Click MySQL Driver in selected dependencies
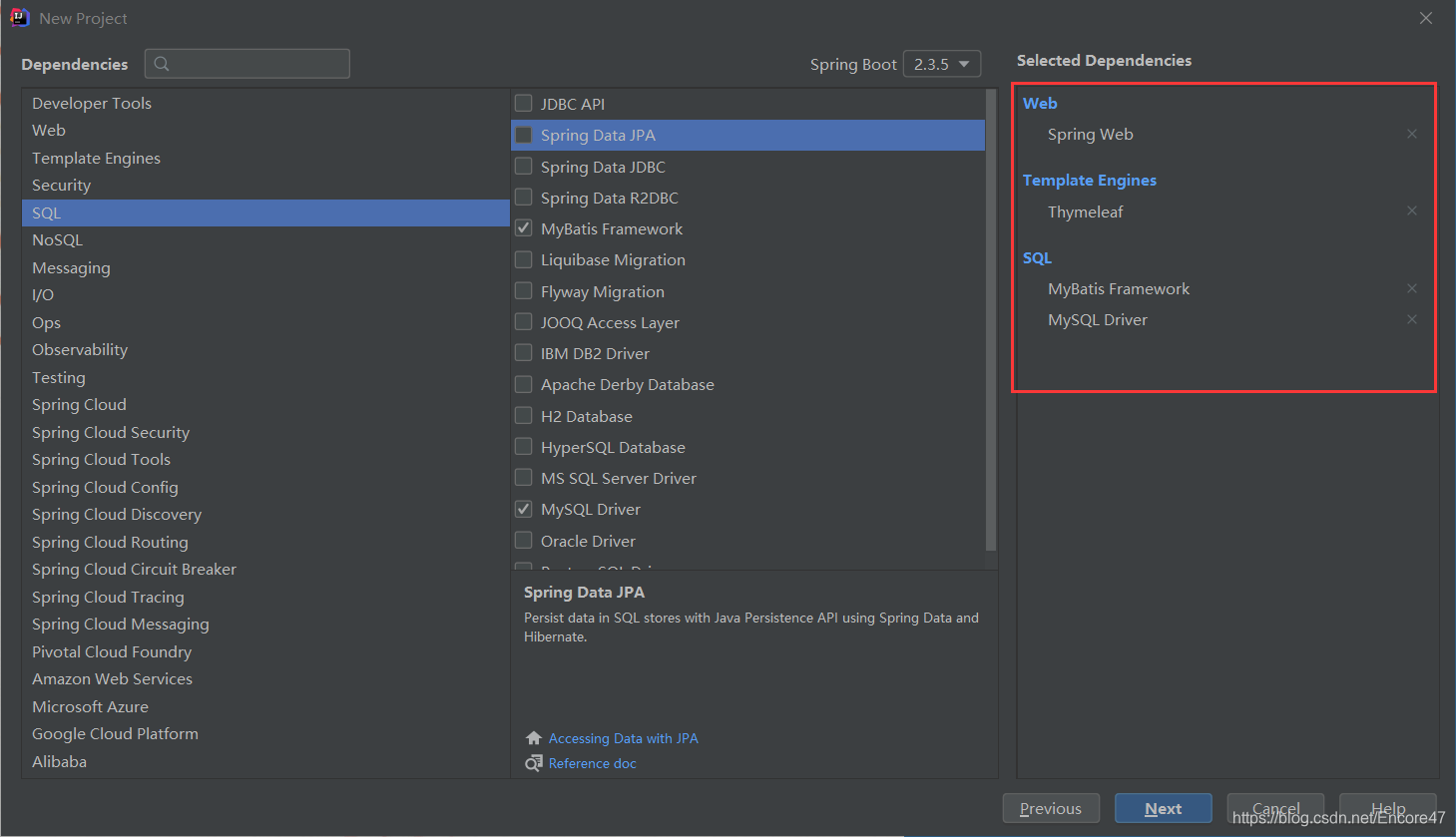 (x=1098, y=319)
